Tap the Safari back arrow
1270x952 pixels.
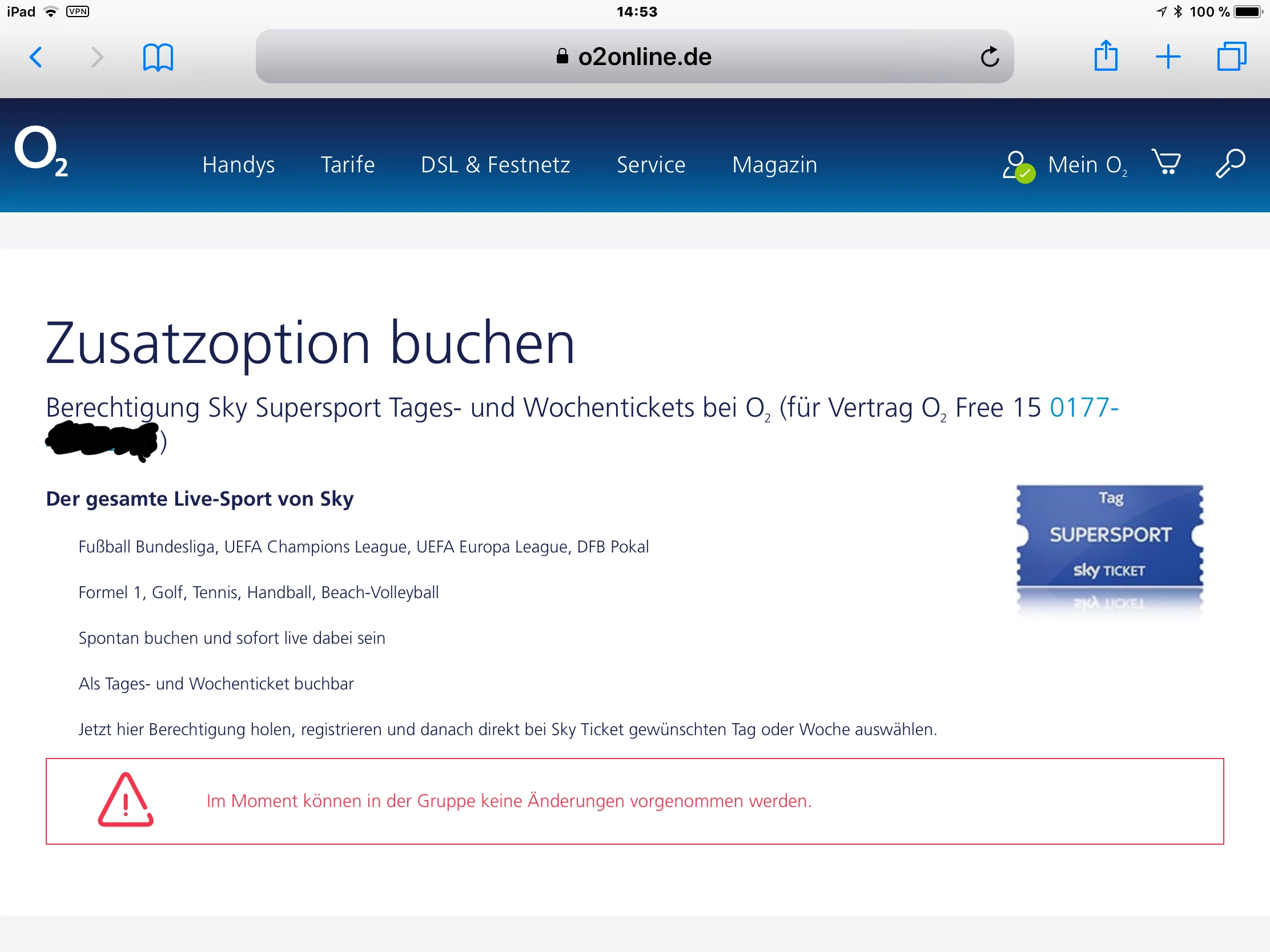pos(36,57)
